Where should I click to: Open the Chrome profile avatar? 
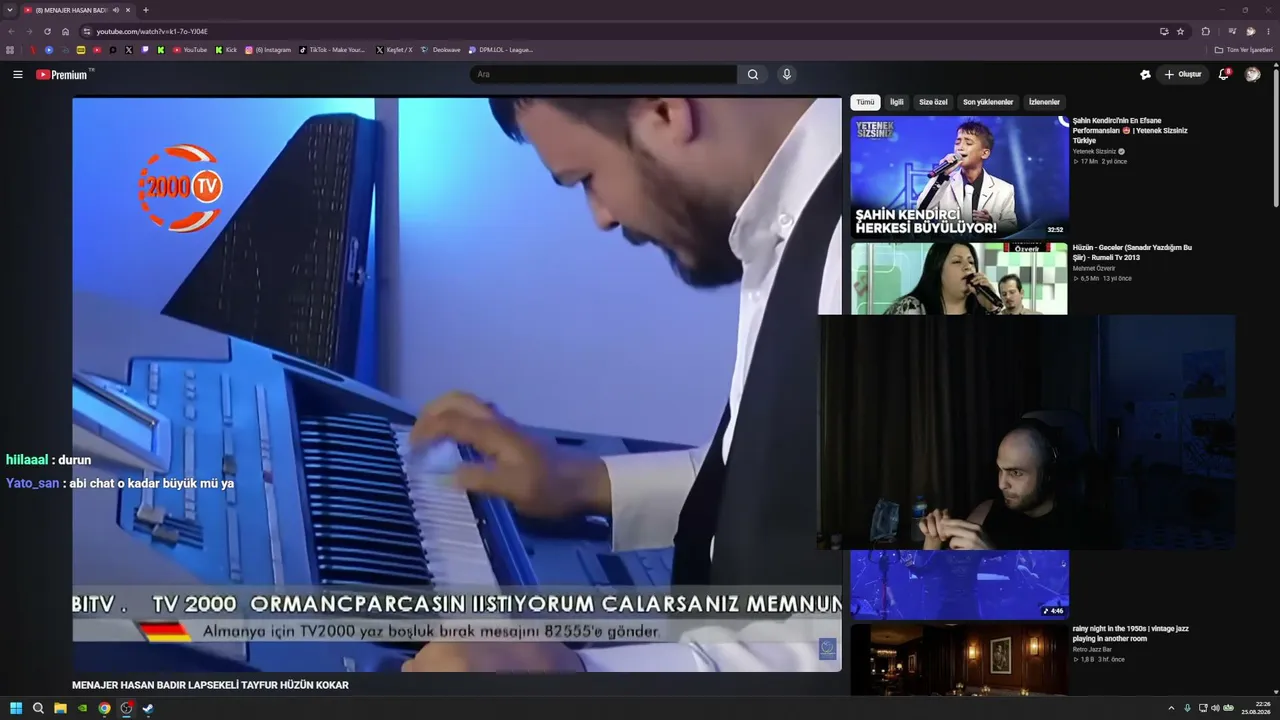tap(1250, 31)
